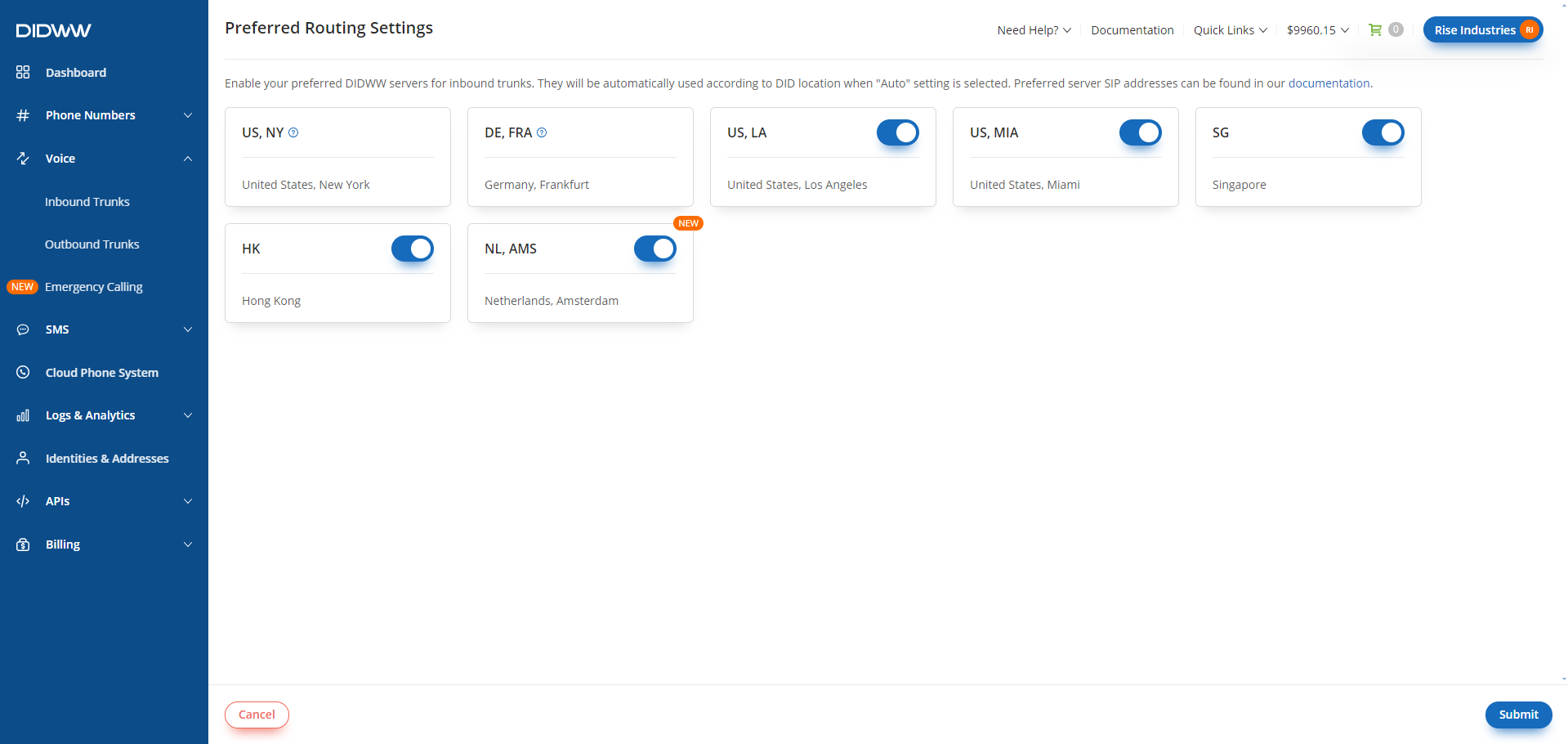Viewport: 1568px width, 744px height.
Task: Click the Cloud Phone System icon
Action: [x=23, y=372]
